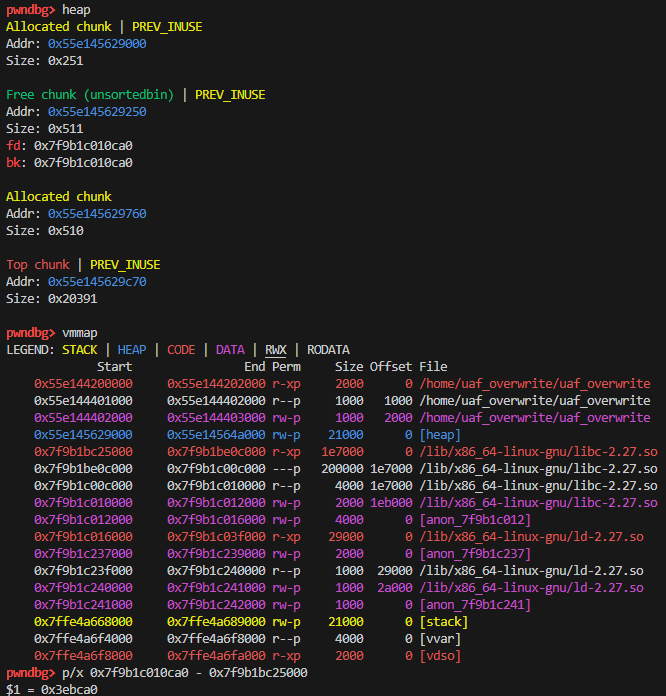Click the 'Size: 0x511' line
The width and height of the screenshot is (666, 696).
[44, 129]
